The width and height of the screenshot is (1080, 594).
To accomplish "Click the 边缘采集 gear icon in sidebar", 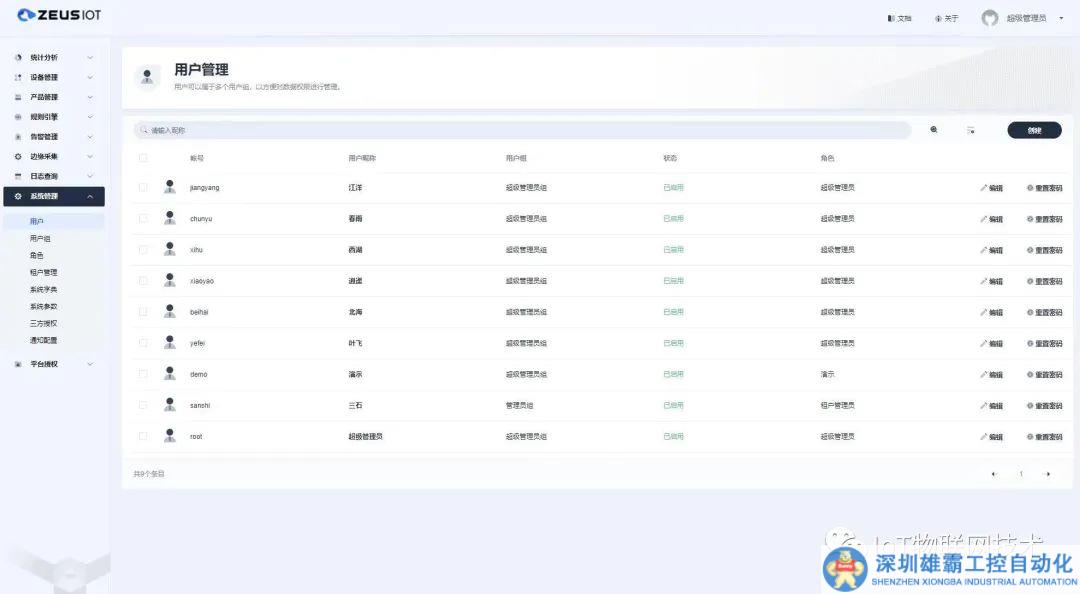I will click(x=18, y=157).
